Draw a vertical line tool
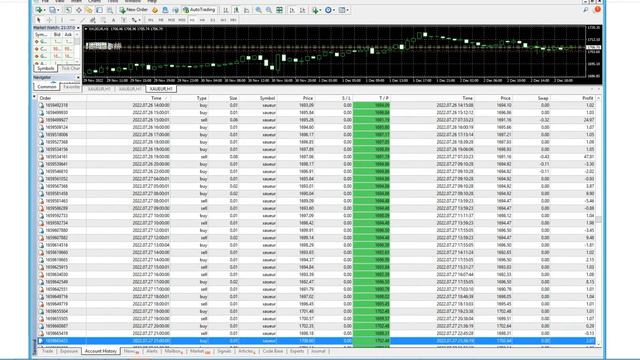Image resolution: width=640 pixels, height=360 pixels. (x=62, y=20)
